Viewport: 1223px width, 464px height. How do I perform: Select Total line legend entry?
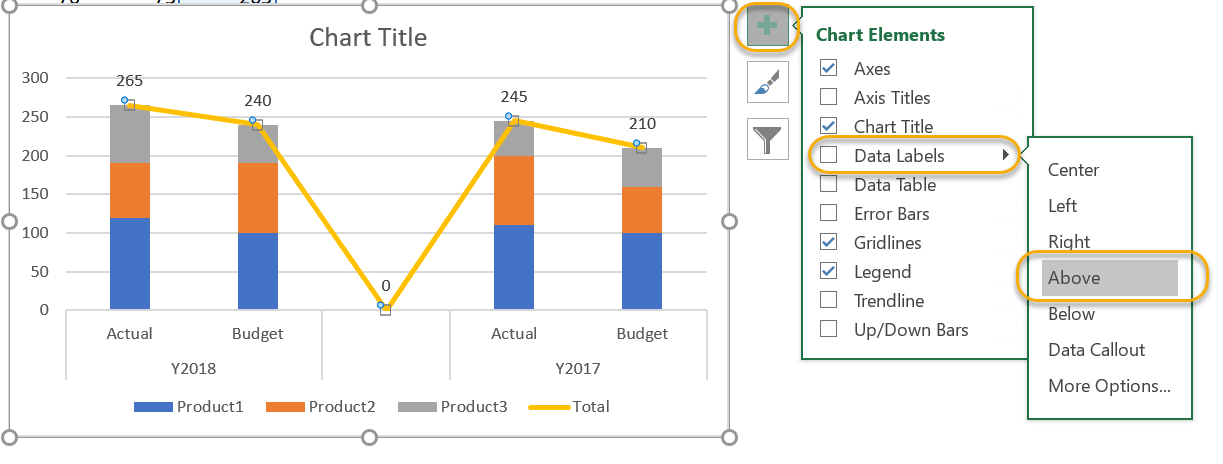pos(569,407)
